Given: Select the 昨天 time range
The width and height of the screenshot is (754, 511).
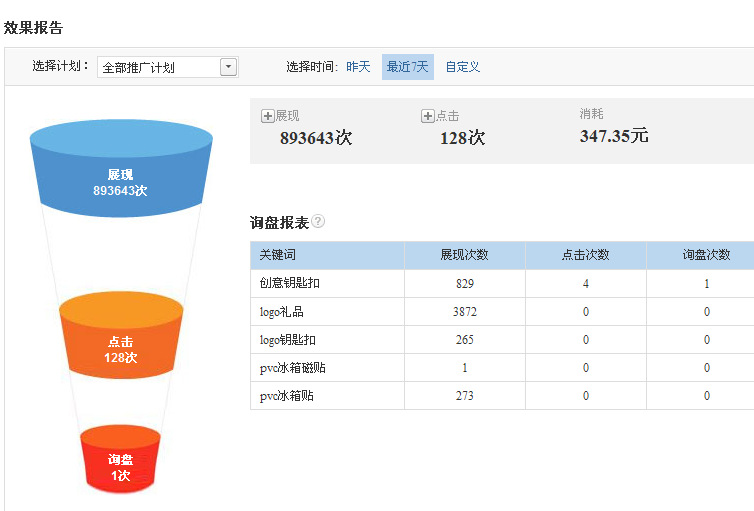Looking at the screenshot, I should [x=358, y=67].
